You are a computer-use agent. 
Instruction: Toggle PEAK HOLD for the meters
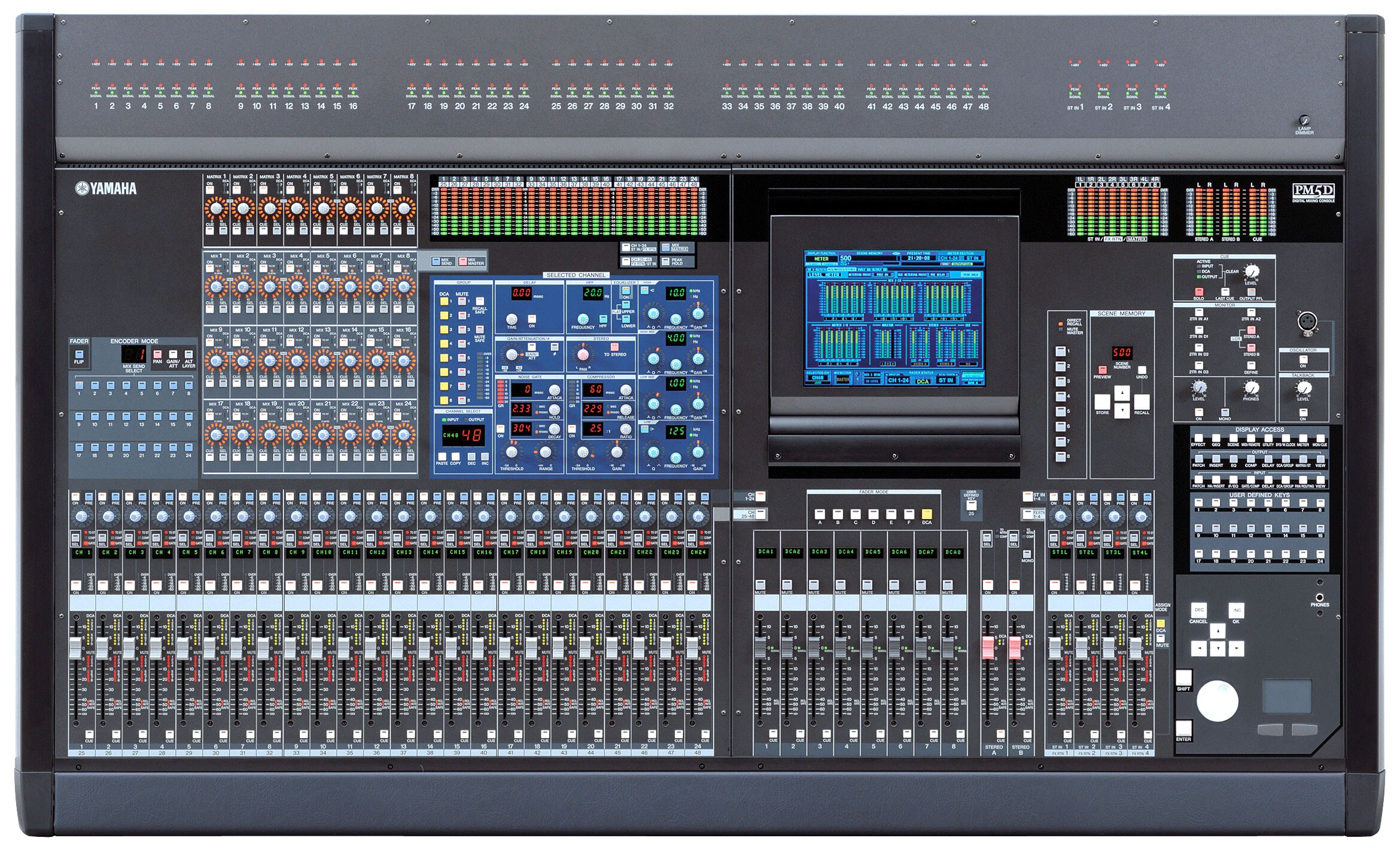(666, 262)
